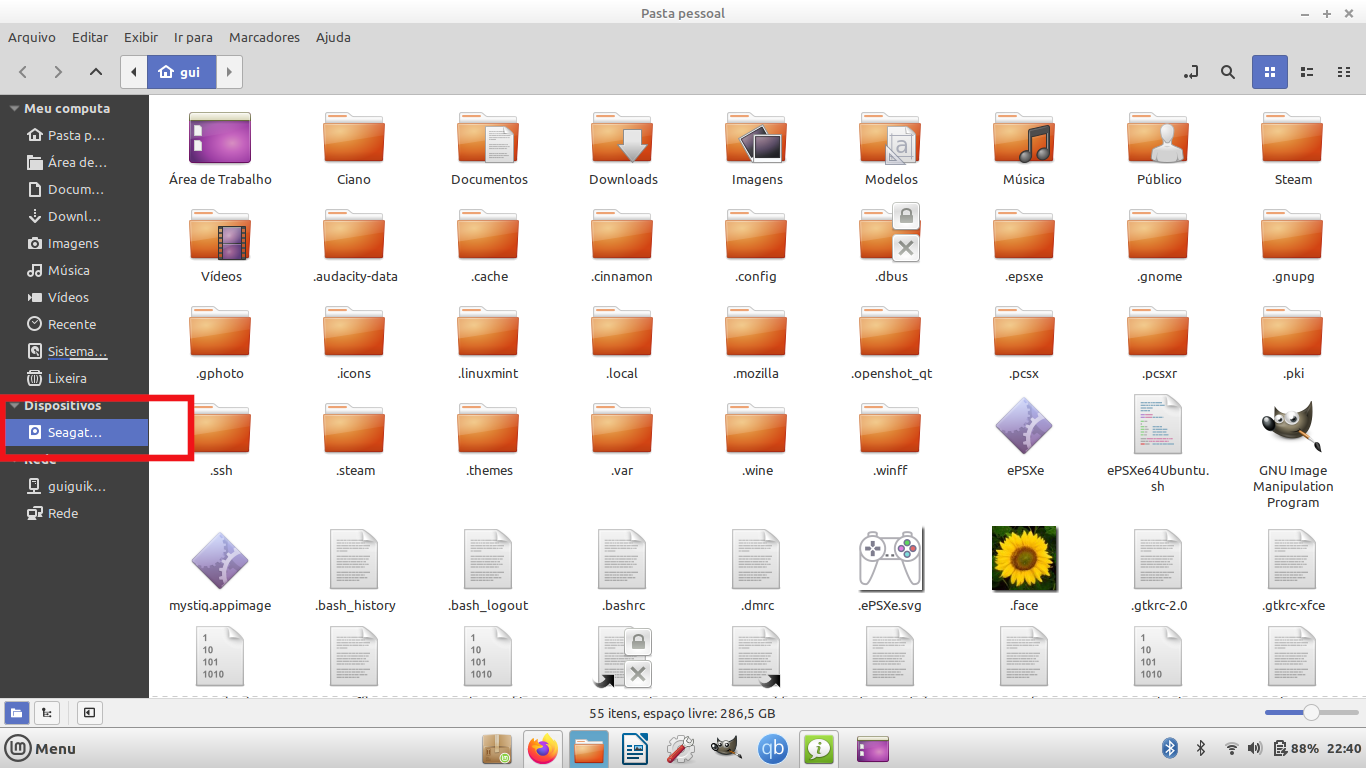Image resolution: width=1366 pixels, height=768 pixels.
Task: Go up to the parent folder
Action: (95, 72)
